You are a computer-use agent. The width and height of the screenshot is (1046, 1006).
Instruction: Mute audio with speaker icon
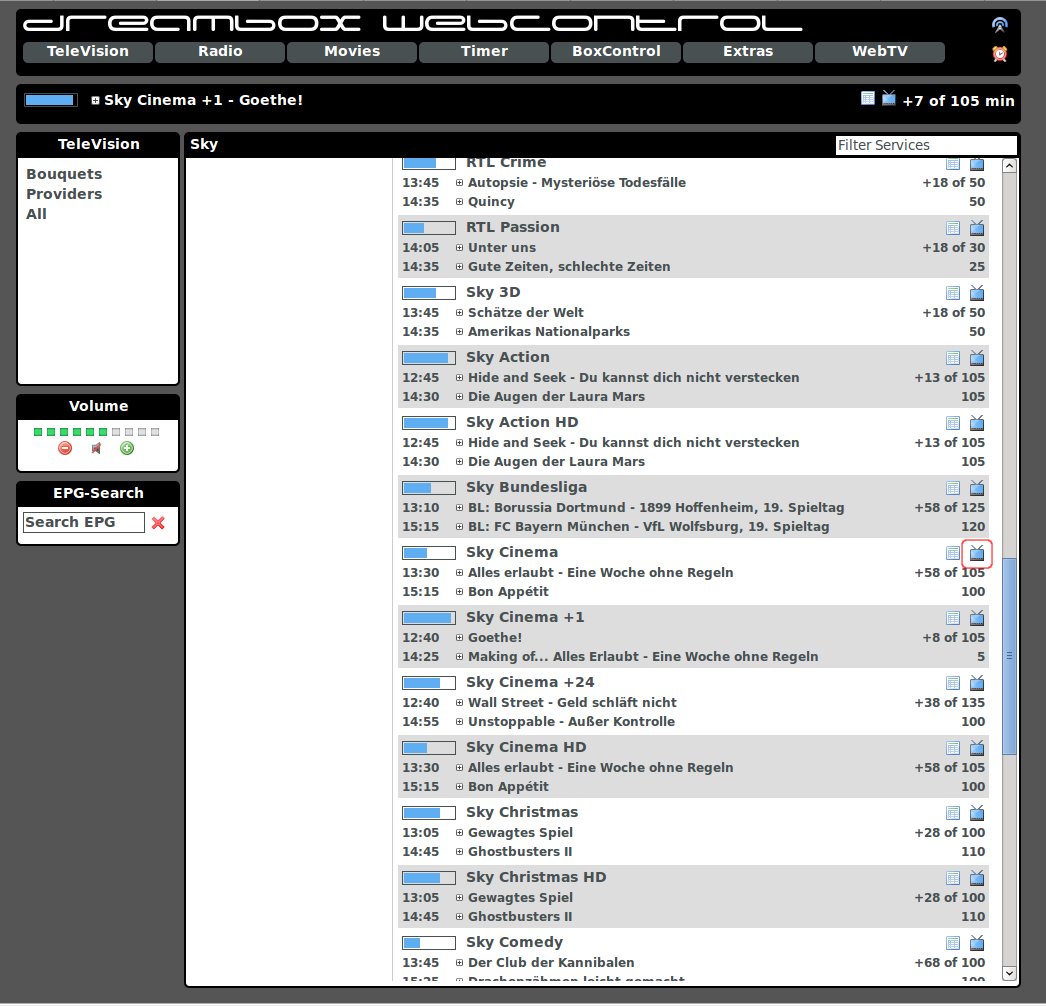[x=96, y=448]
